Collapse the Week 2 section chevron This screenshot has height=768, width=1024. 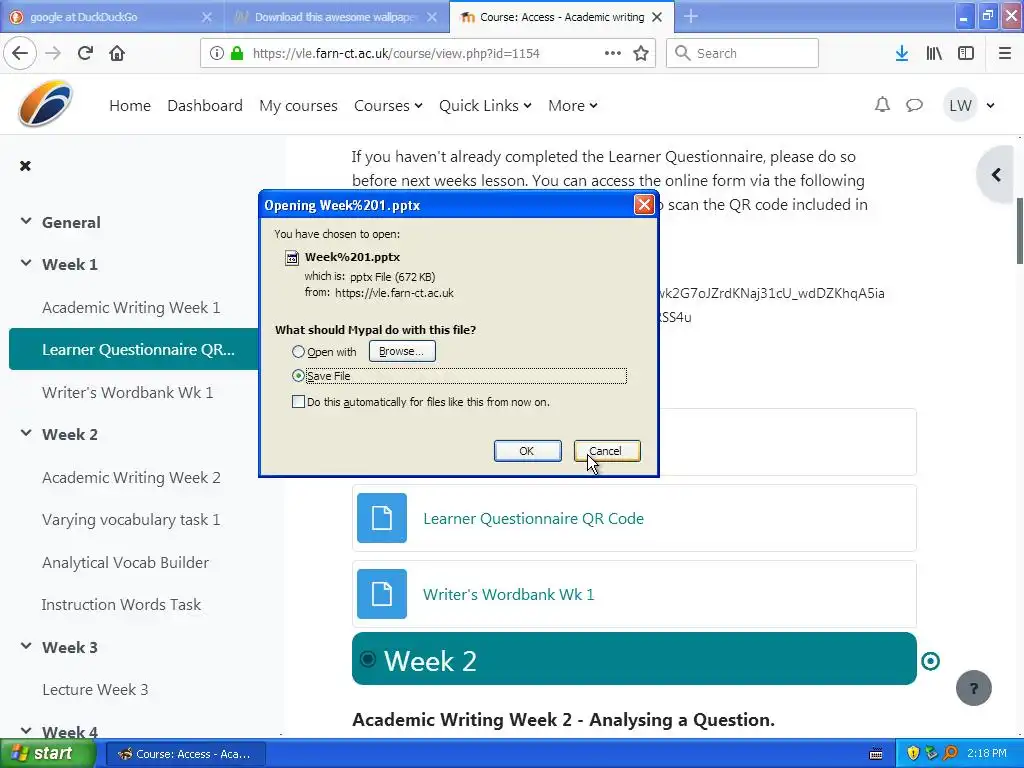(x=25, y=433)
